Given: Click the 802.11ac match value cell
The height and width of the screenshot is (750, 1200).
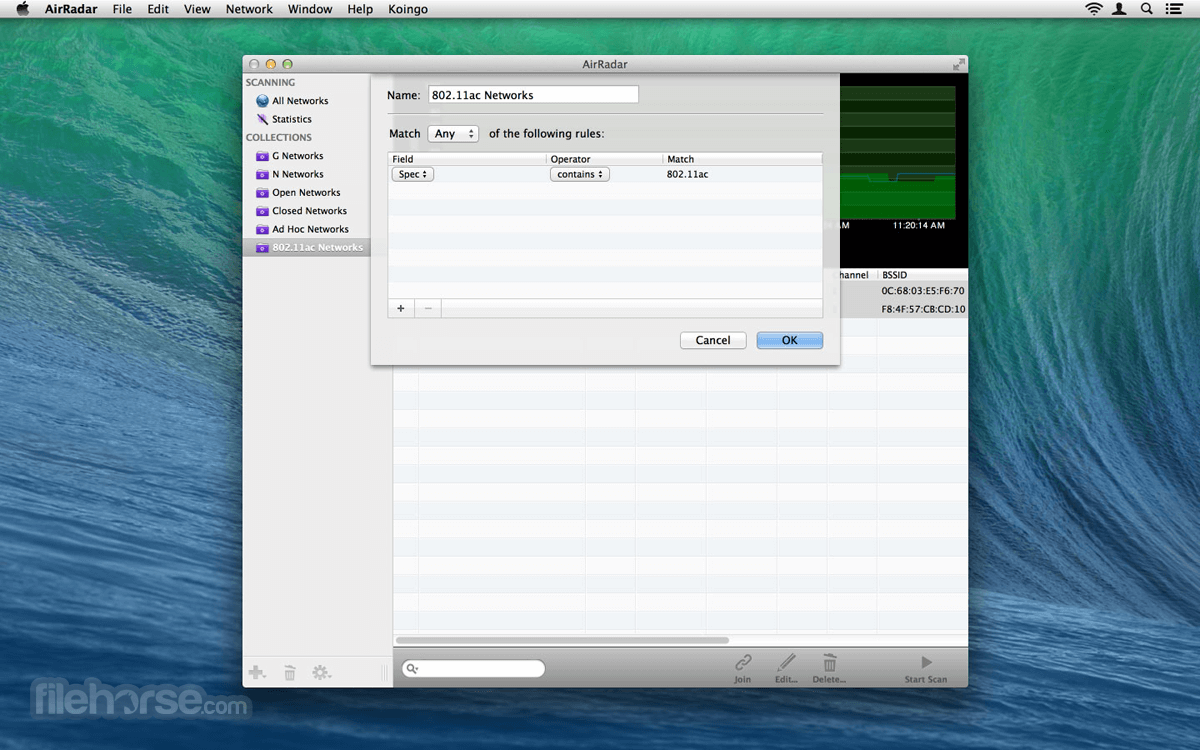Looking at the screenshot, I should click(688, 174).
